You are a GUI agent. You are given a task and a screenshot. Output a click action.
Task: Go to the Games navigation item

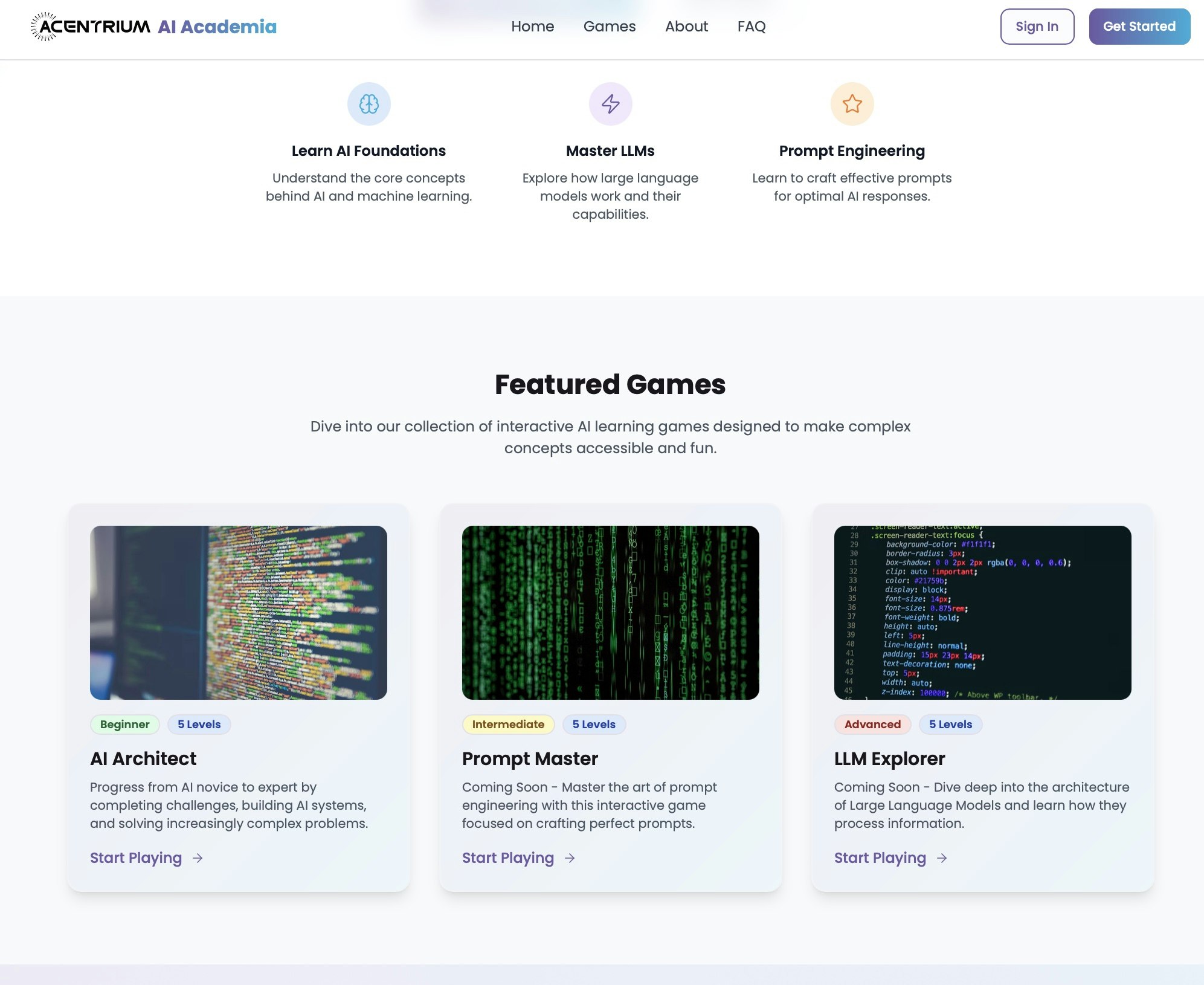click(609, 27)
